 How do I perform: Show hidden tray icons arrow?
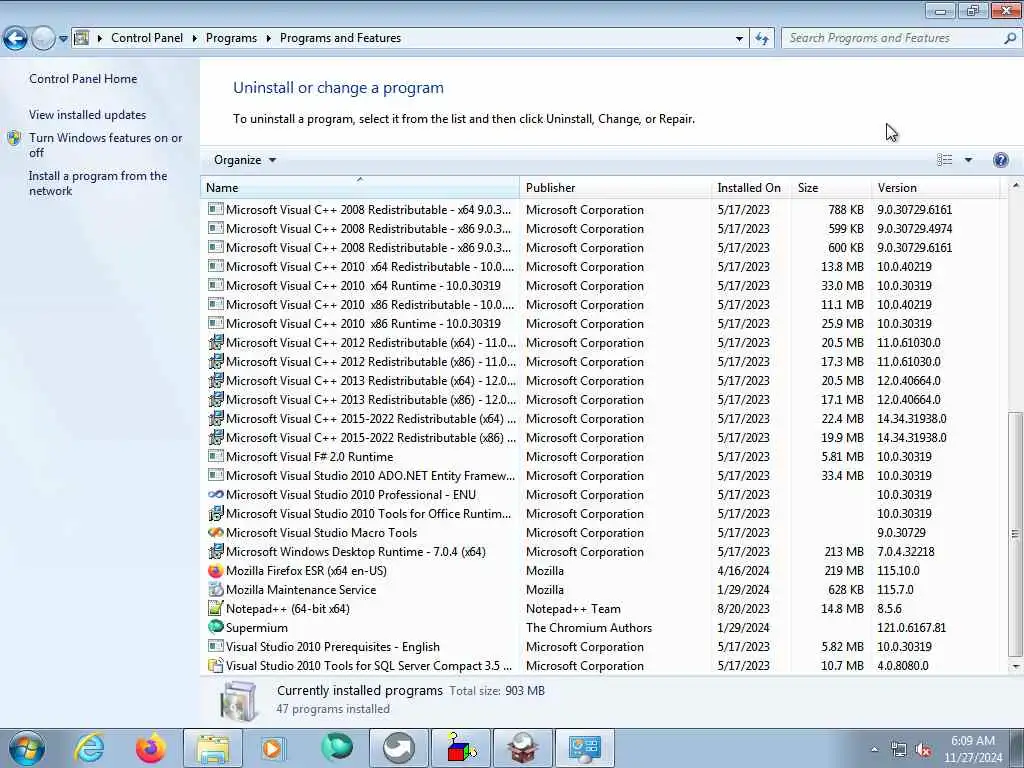pyautogui.click(x=874, y=750)
